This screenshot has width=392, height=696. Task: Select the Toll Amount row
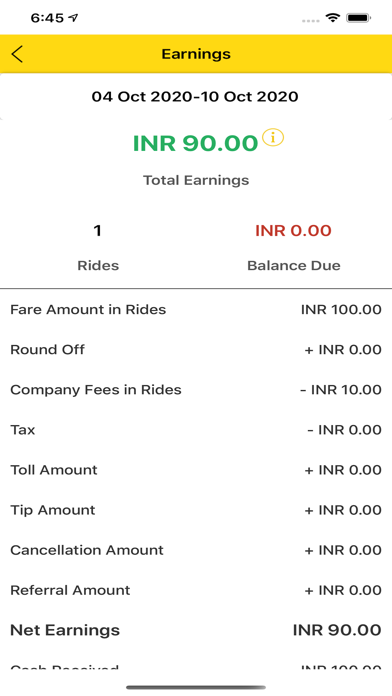point(196,470)
